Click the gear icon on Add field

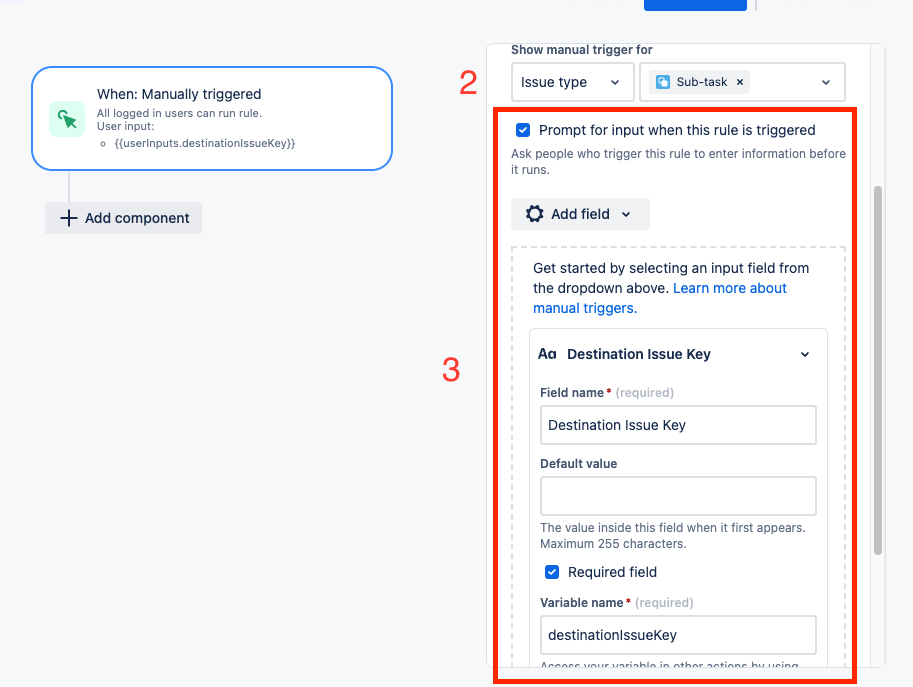[x=535, y=214]
